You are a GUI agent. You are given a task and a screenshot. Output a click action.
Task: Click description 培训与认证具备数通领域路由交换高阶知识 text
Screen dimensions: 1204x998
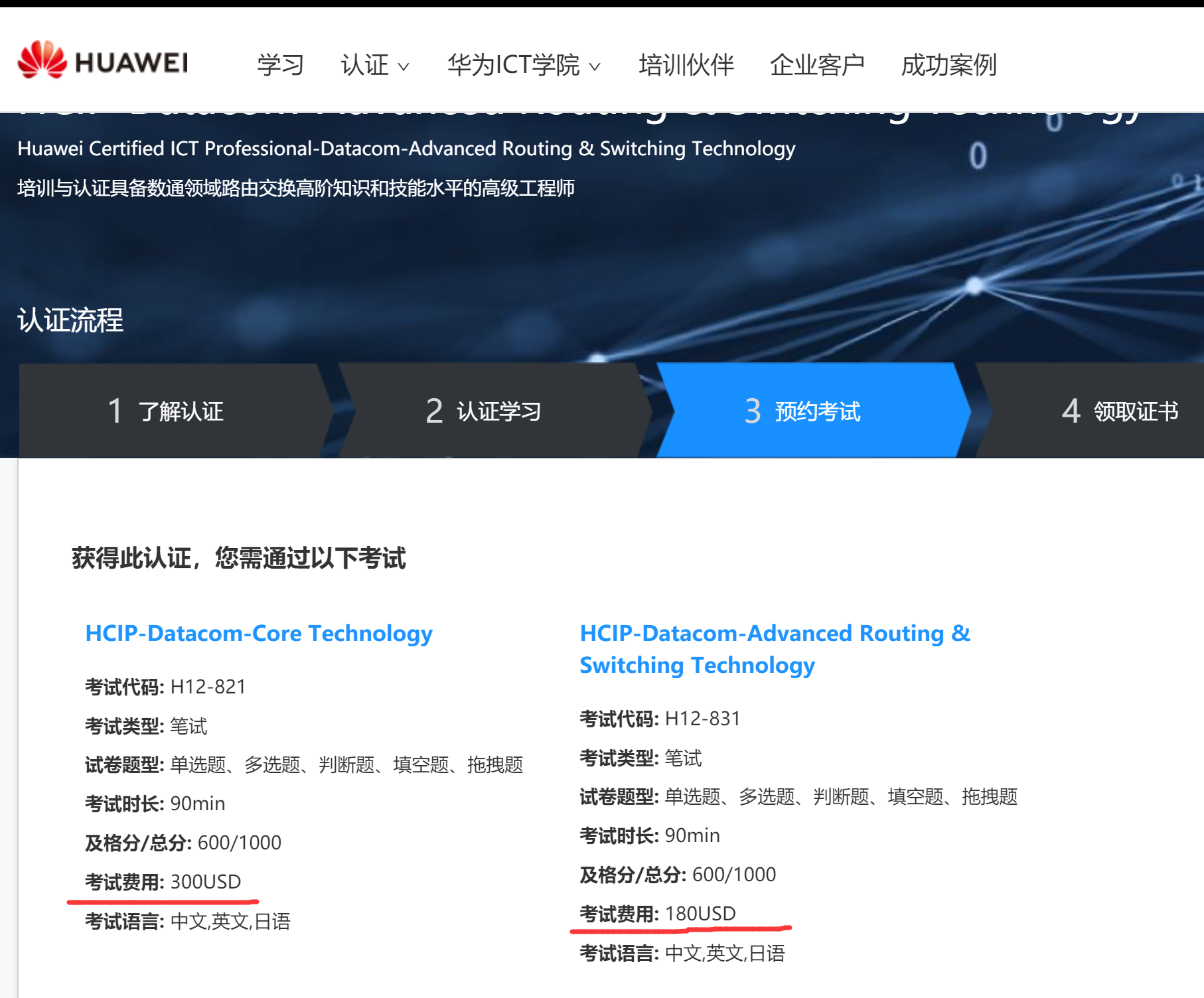(x=296, y=188)
